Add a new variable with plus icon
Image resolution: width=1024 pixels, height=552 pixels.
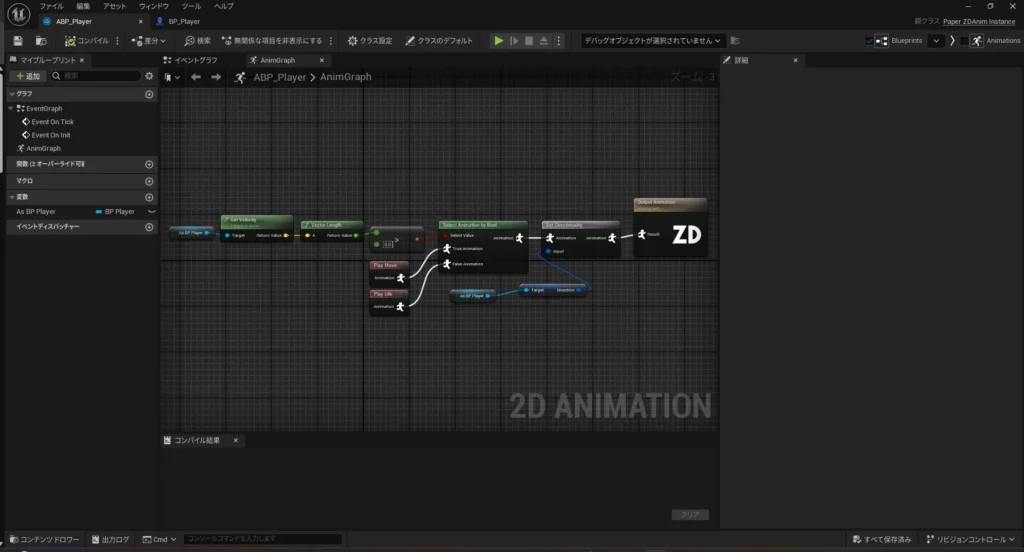click(x=149, y=197)
